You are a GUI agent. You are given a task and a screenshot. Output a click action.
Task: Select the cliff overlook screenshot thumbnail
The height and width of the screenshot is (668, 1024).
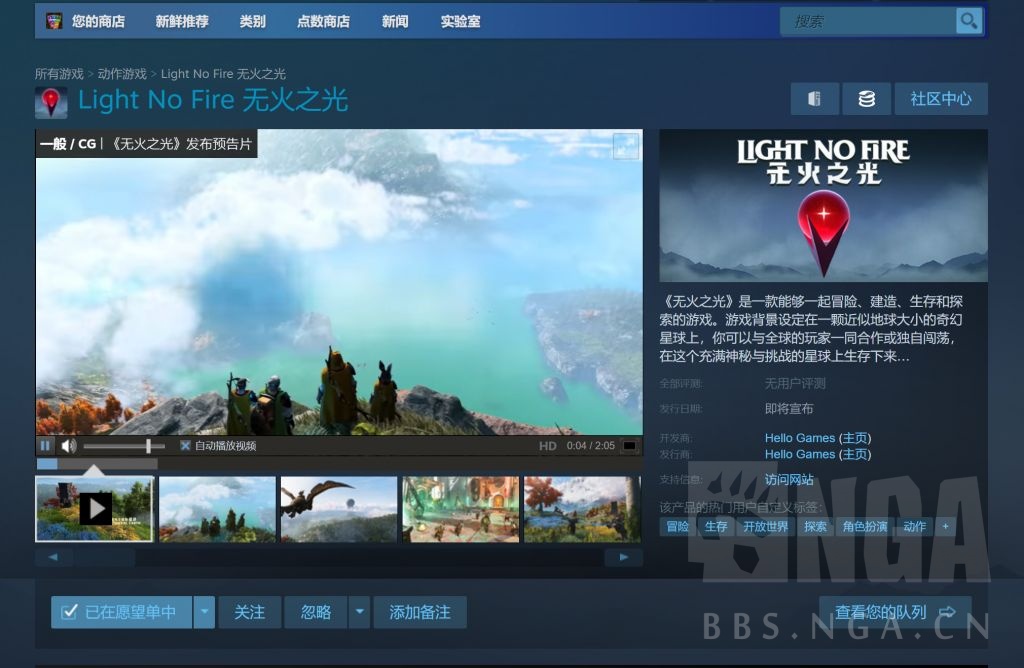pos(217,509)
